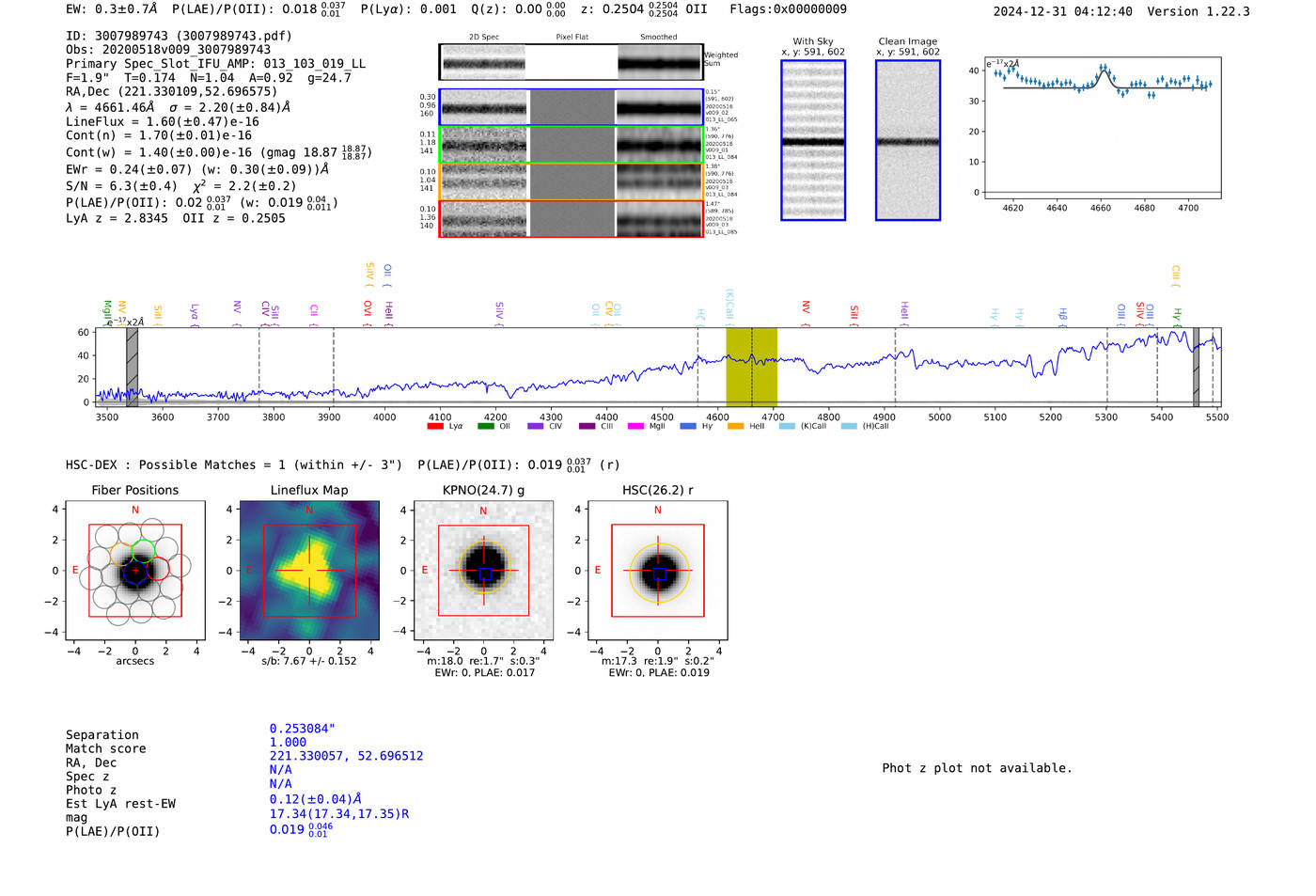Screen dimensions: 1316x896
Task: Click the orange HeII legend swatch
Action: coord(735,427)
